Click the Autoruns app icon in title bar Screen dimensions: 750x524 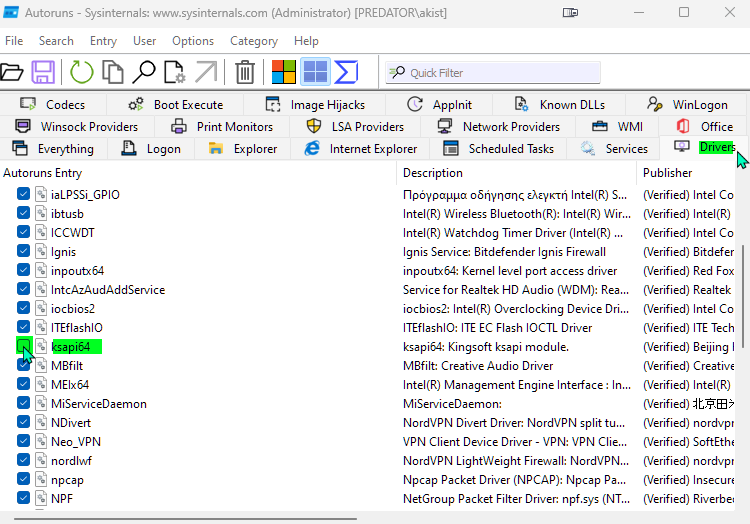(11, 12)
